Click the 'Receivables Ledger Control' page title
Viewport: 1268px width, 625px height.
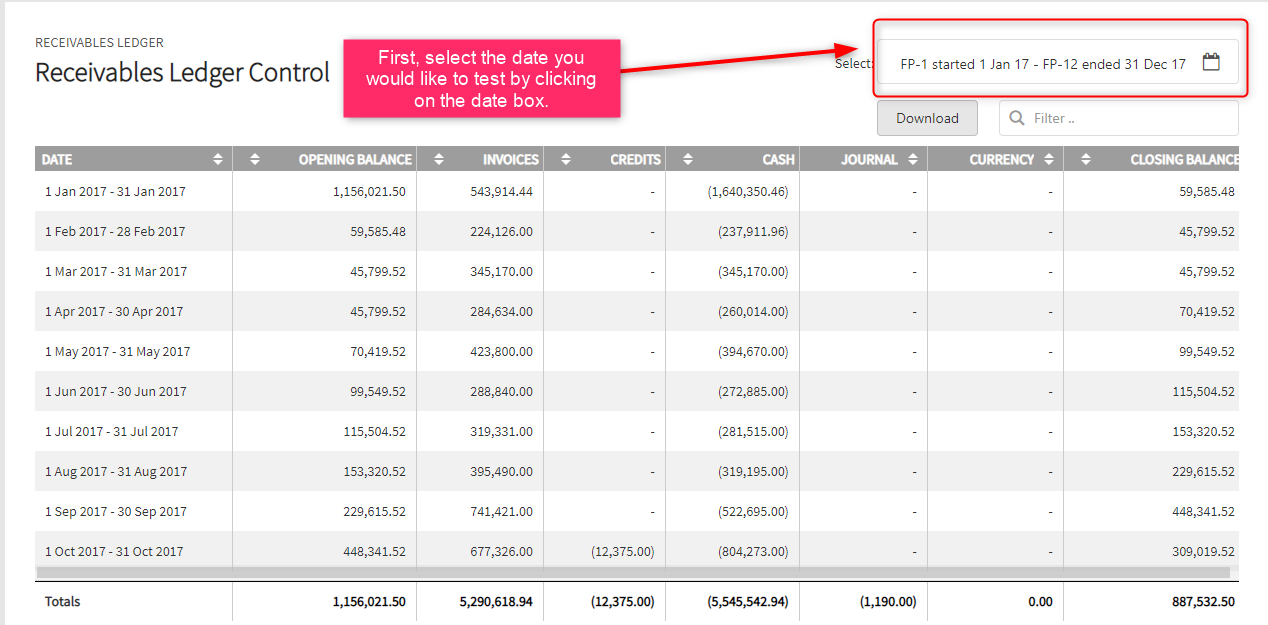click(182, 72)
